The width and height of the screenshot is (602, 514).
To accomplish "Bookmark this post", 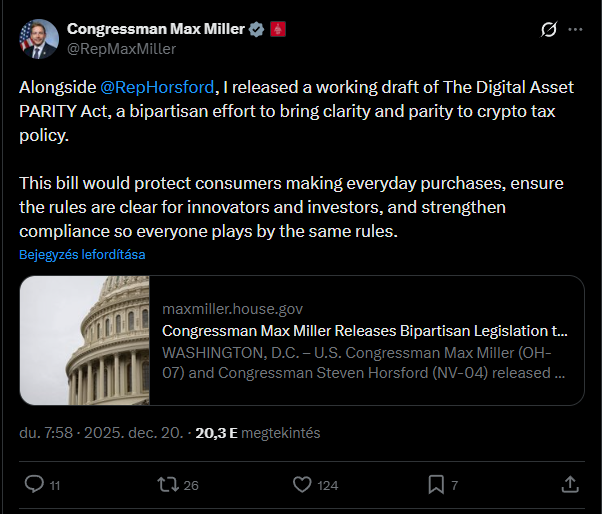I will 436,484.
